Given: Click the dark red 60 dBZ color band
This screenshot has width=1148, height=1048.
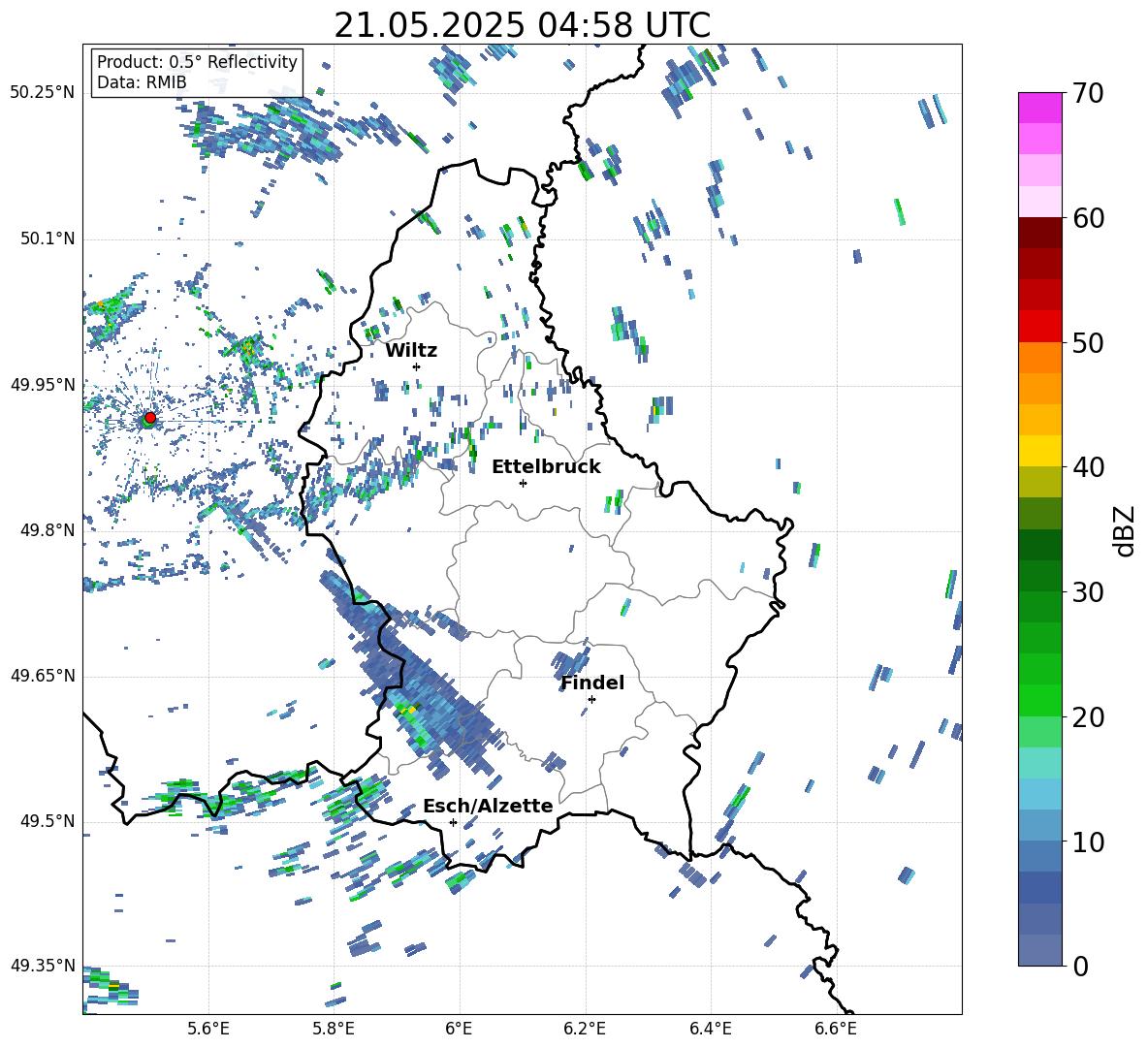Looking at the screenshot, I should 1039,233.
